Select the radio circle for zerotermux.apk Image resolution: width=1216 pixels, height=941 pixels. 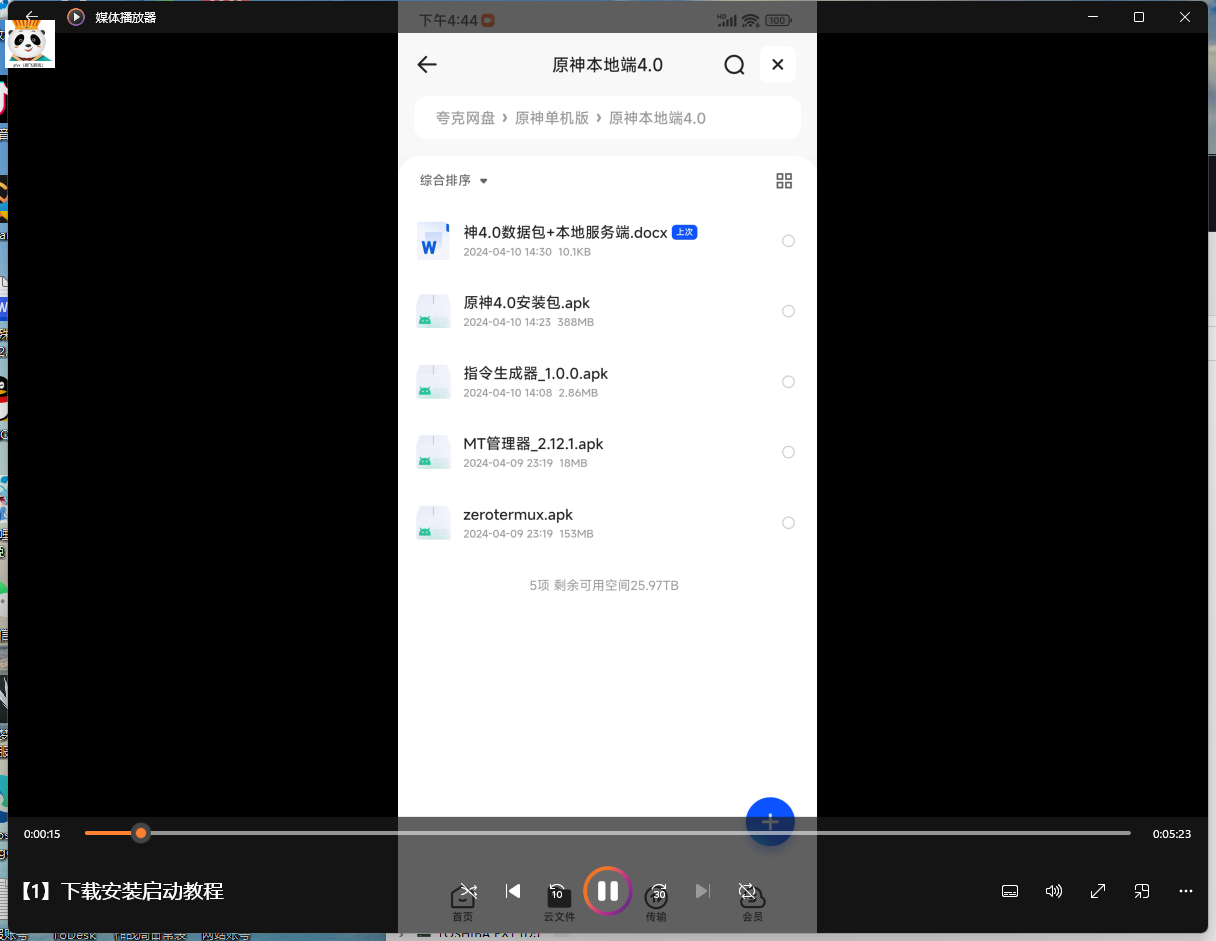point(788,523)
